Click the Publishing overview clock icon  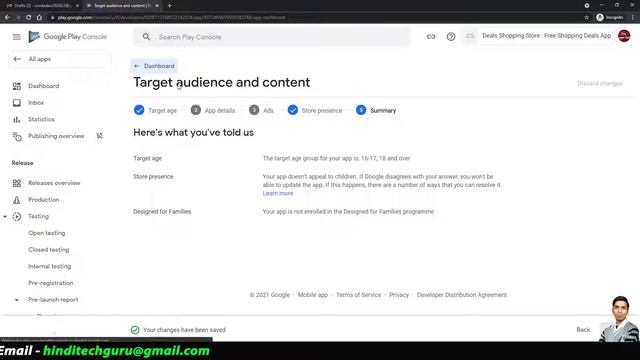tap(17, 136)
